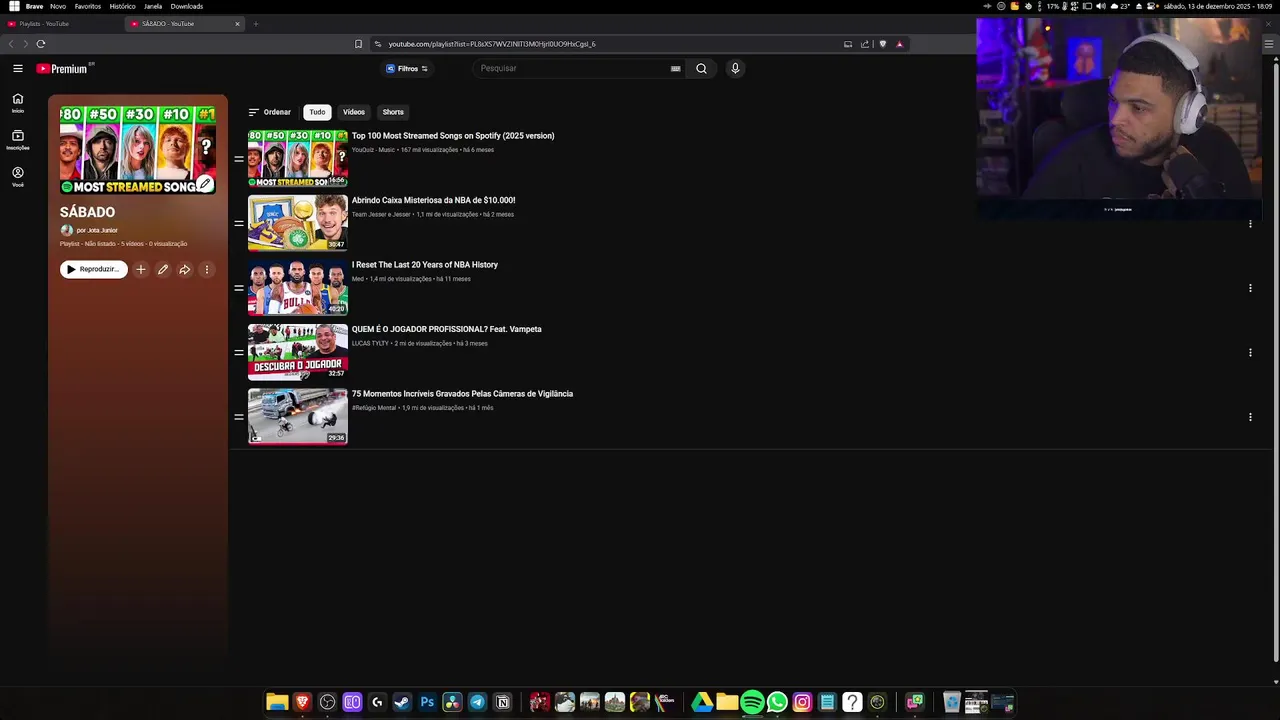Open Spotify from the dock

[x=752, y=702]
